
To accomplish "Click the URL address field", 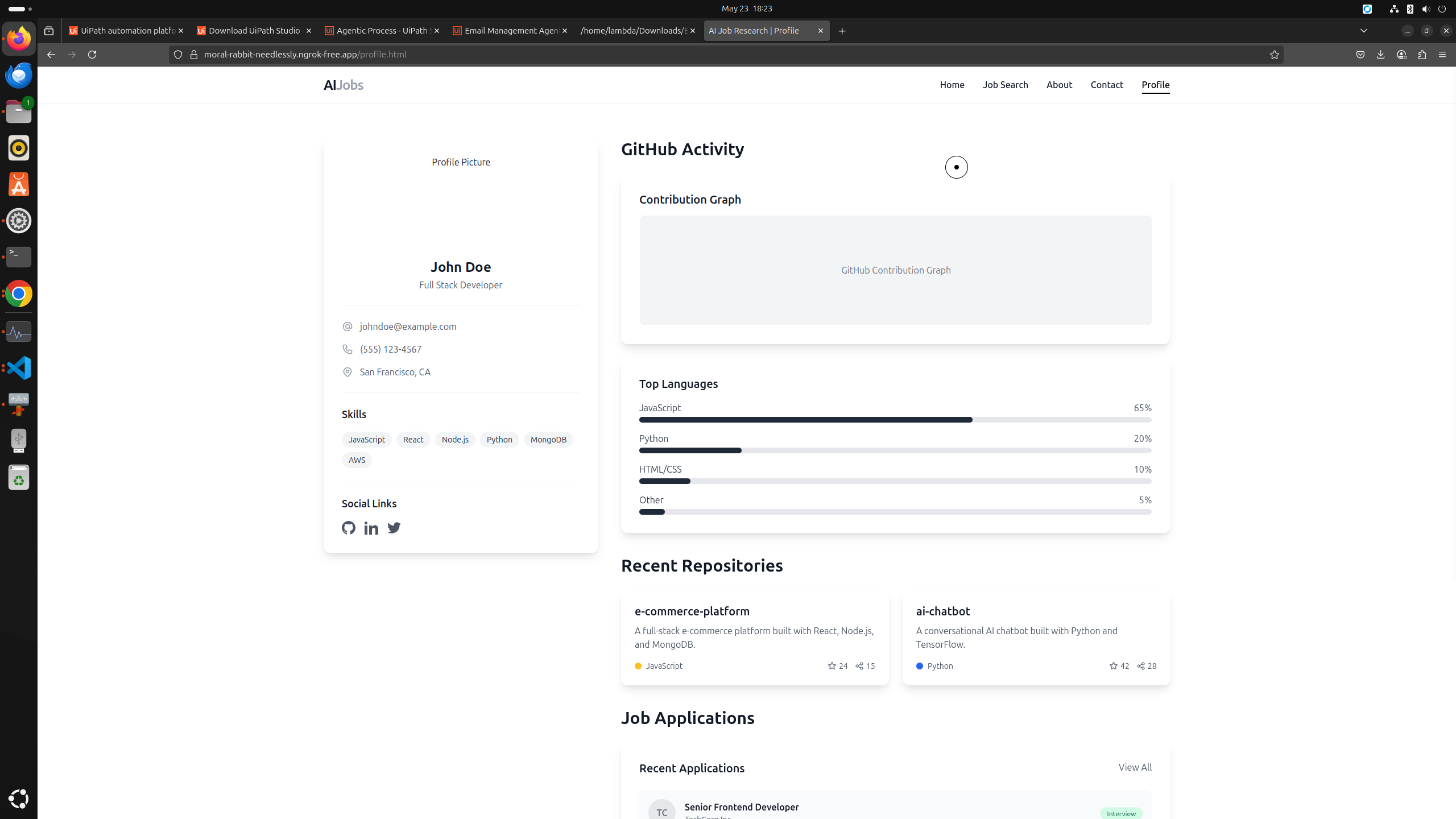I will click(x=682, y=55).
